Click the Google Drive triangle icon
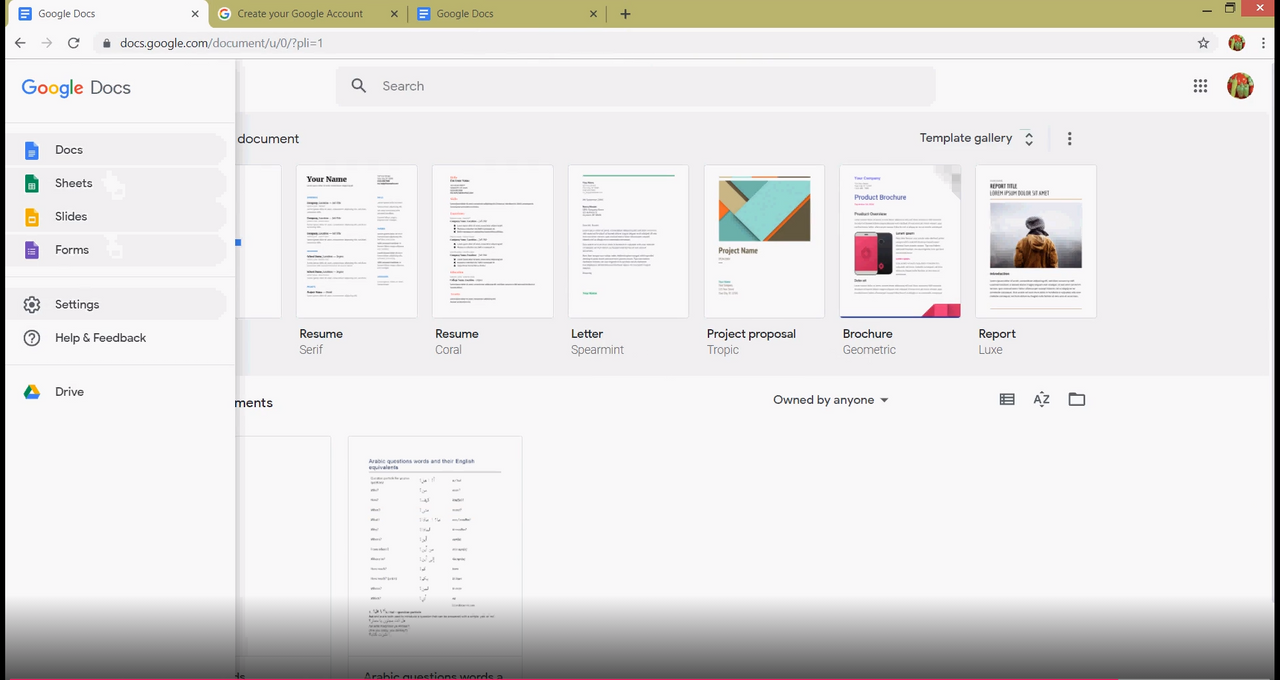This screenshot has height=680, width=1280. click(x=32, y=392)
